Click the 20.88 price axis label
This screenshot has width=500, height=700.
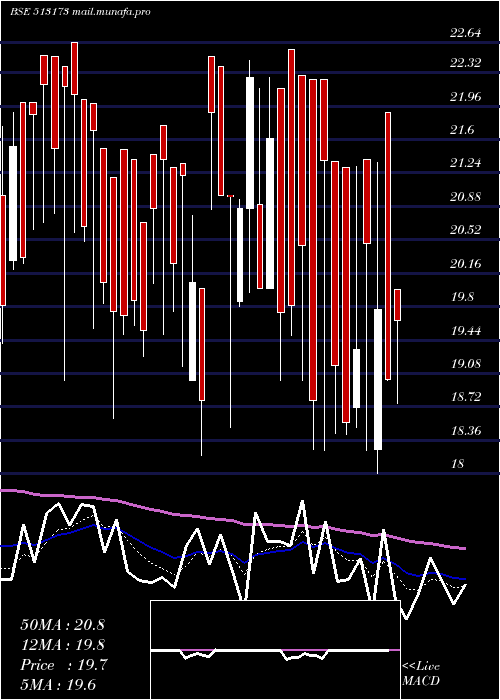466,197
